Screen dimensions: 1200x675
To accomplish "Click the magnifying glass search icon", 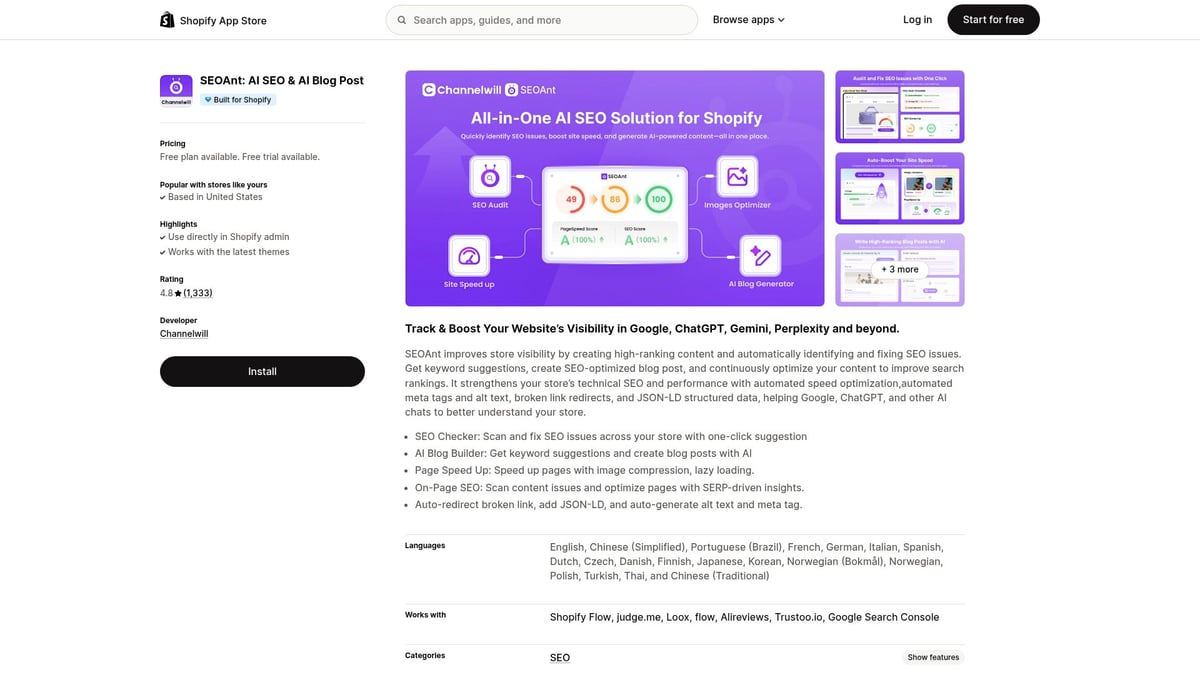I will 401,19.
